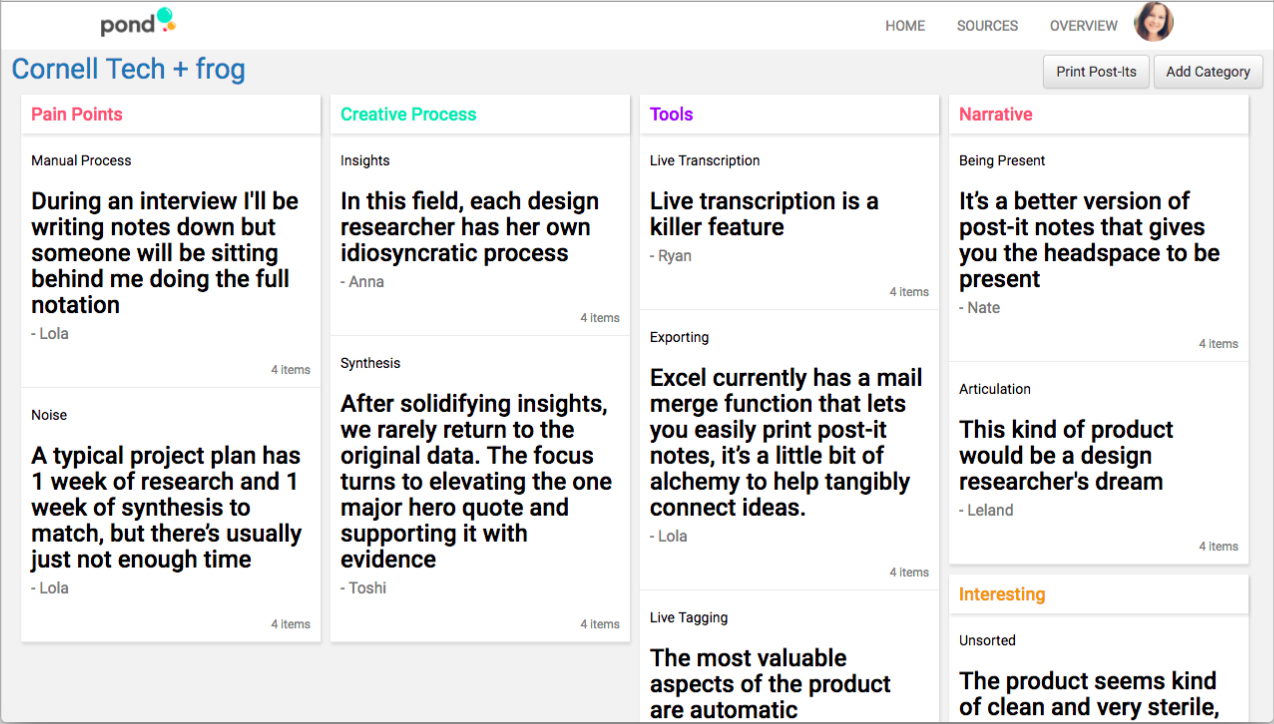Viewport: 1274px width, 724px height.
Task: Click the '- Toshi' author name
Action: tap(363, 588)
